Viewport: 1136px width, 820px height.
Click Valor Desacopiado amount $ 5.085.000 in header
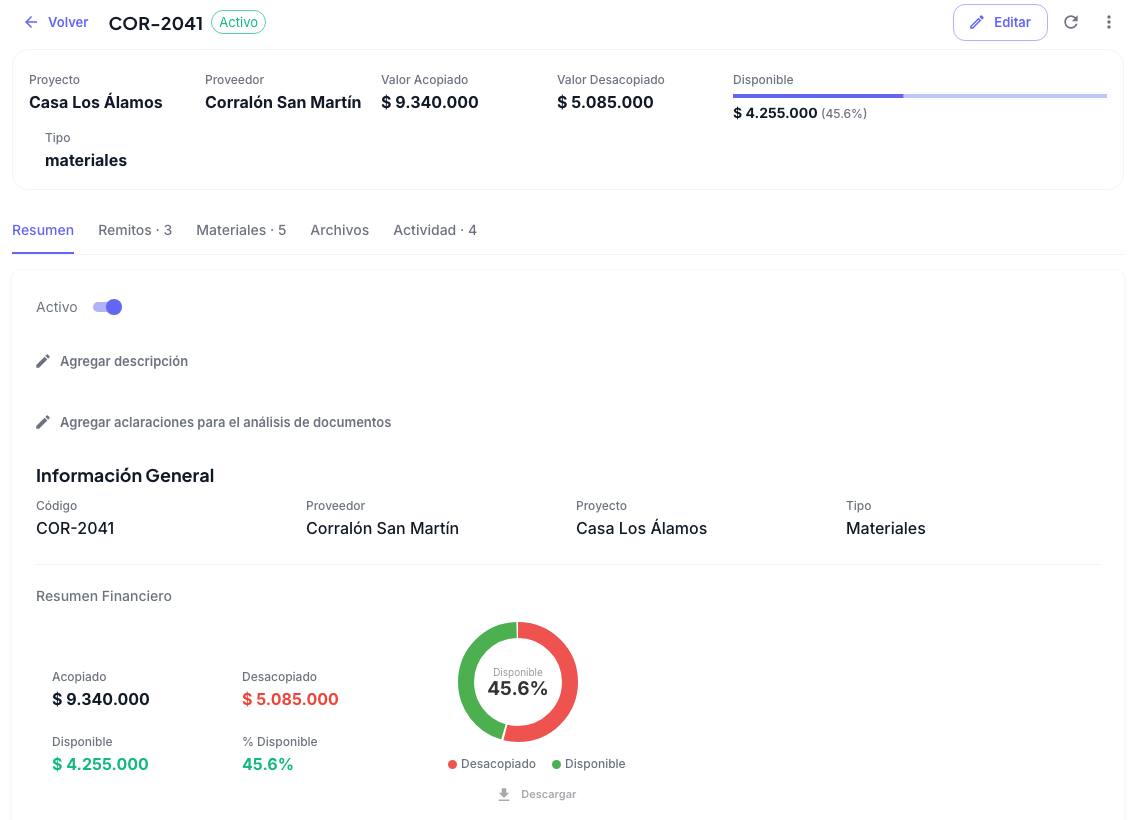605,102
